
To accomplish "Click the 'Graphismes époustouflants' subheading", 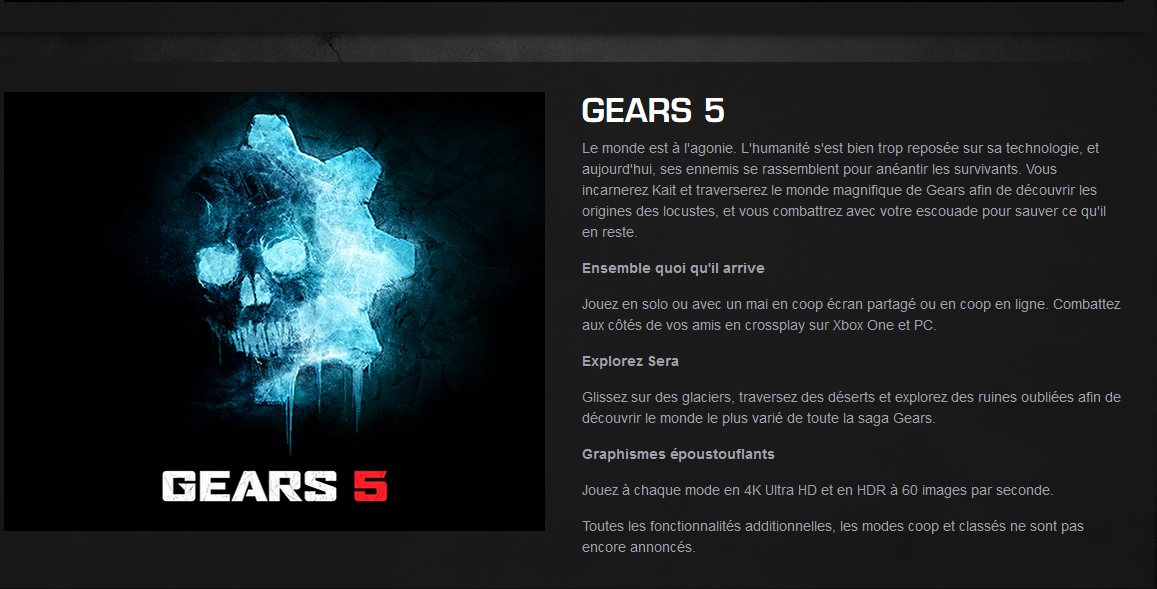I will click(x=678, y=454).
